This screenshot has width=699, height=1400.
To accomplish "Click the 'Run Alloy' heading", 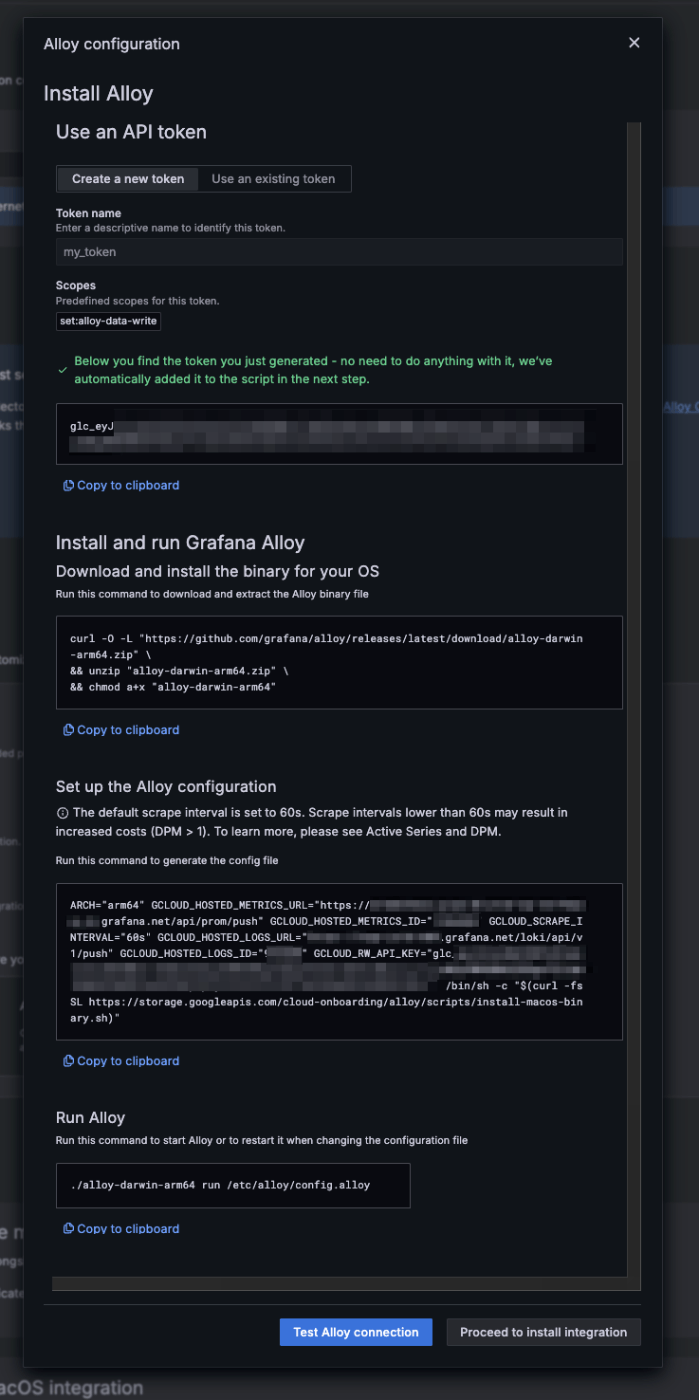I will tap(90, 1117).
